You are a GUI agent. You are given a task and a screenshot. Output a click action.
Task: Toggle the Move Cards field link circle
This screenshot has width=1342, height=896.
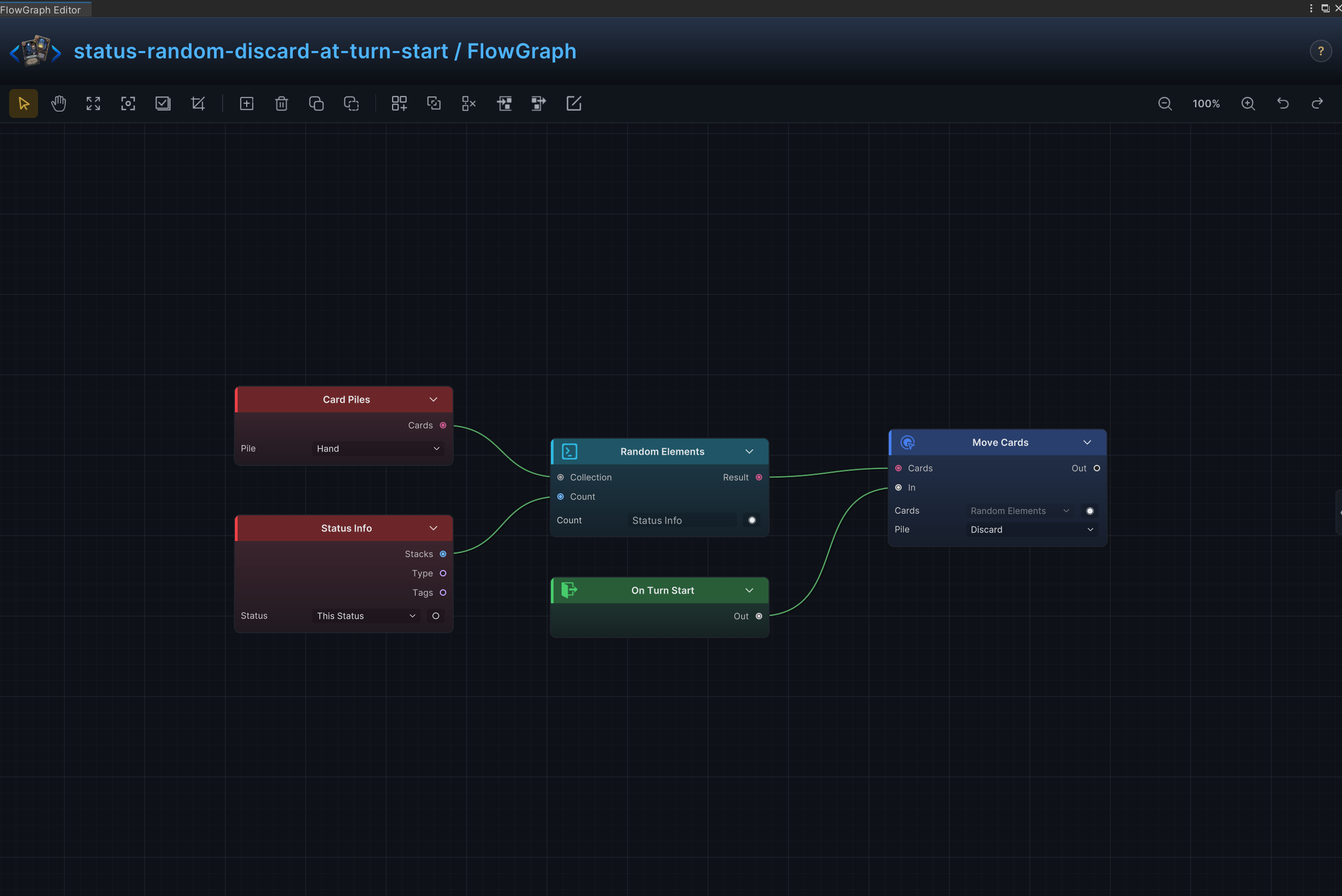point(1090,511)
